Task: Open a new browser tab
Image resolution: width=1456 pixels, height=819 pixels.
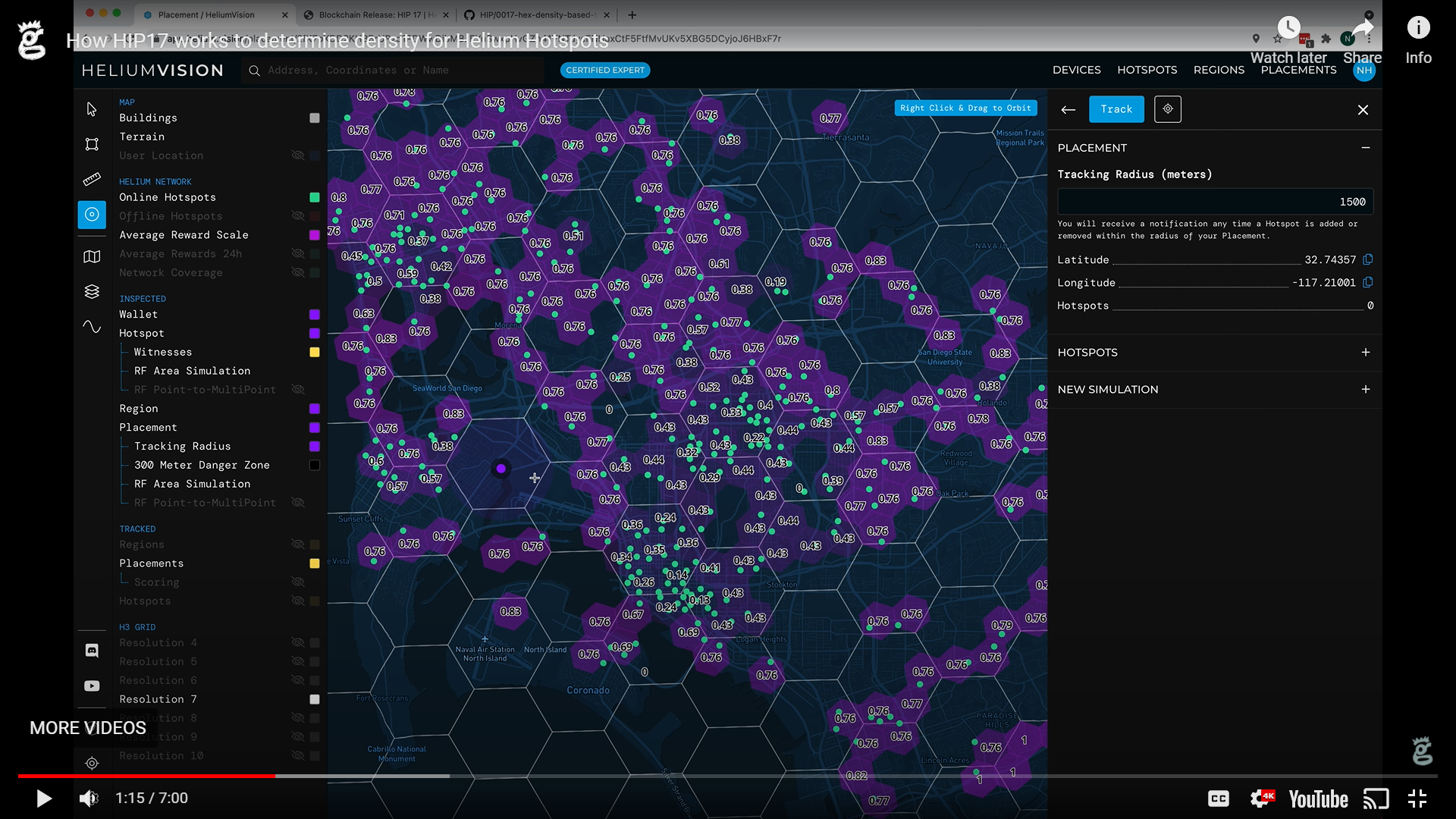Action: 632,14
